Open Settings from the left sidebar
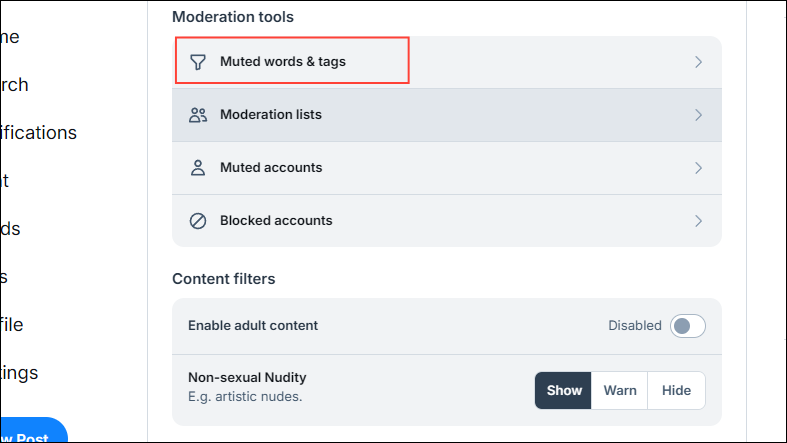 [18, 373]
